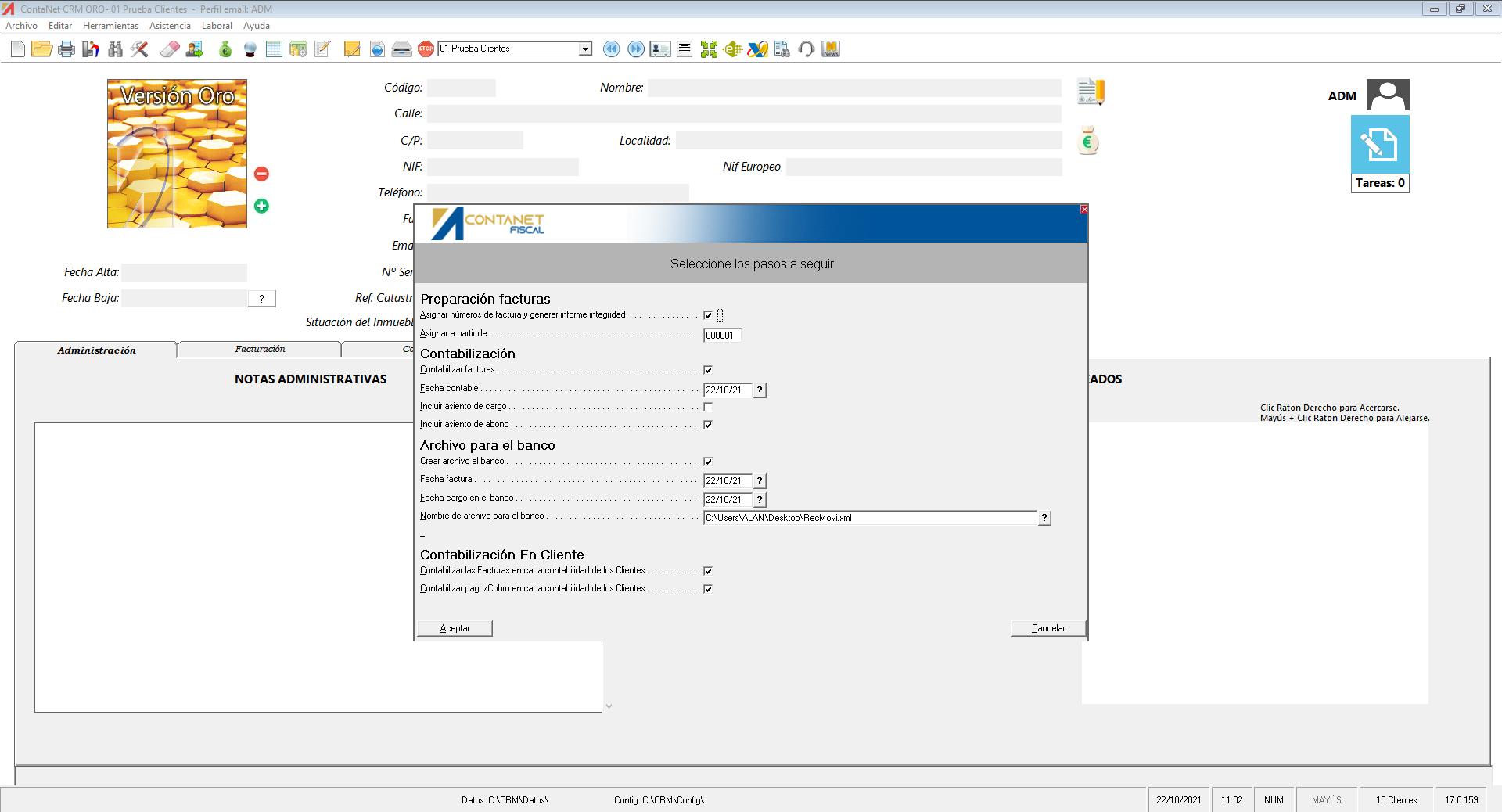This screenshot has height=812, width=1502.
Task: Click the Nombre input field
Action: point(854,88)
